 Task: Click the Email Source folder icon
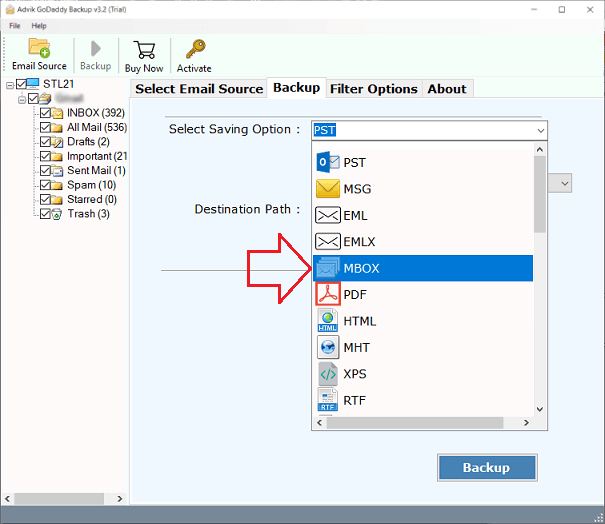click(39, 47)
